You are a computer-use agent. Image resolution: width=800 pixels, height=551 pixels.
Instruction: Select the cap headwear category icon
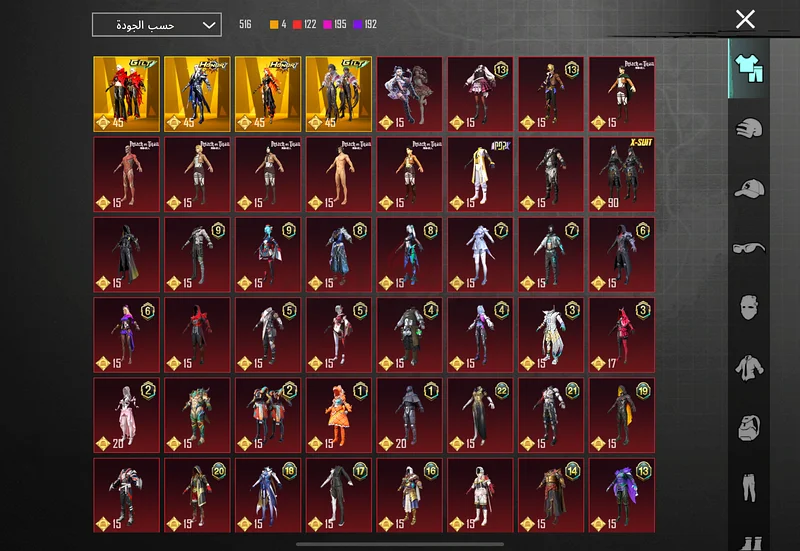click(x=749, y=188)
